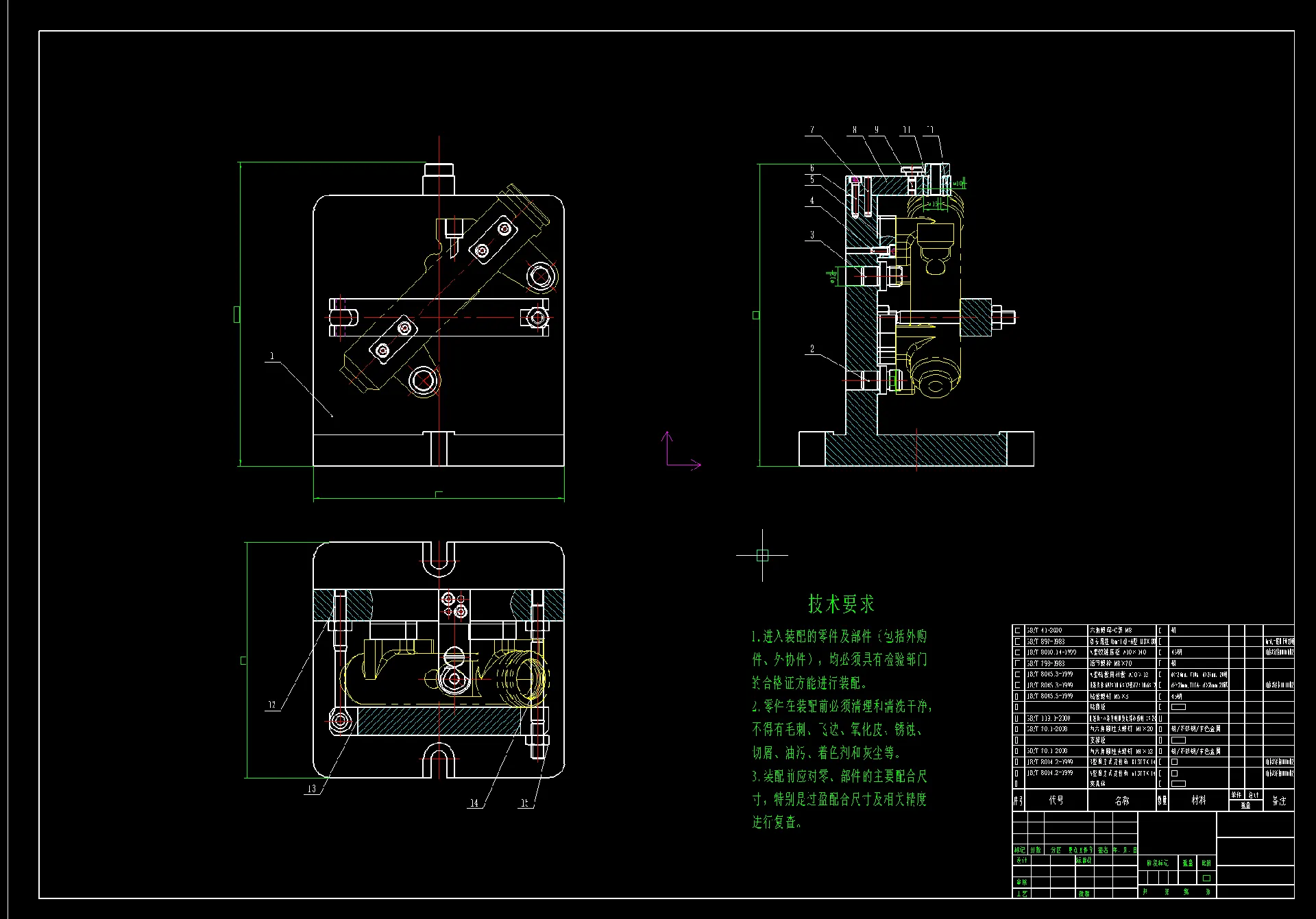The image size is (1316, 919).
Task: Click the 比例 cell in title block
Action: [1206, 863]
